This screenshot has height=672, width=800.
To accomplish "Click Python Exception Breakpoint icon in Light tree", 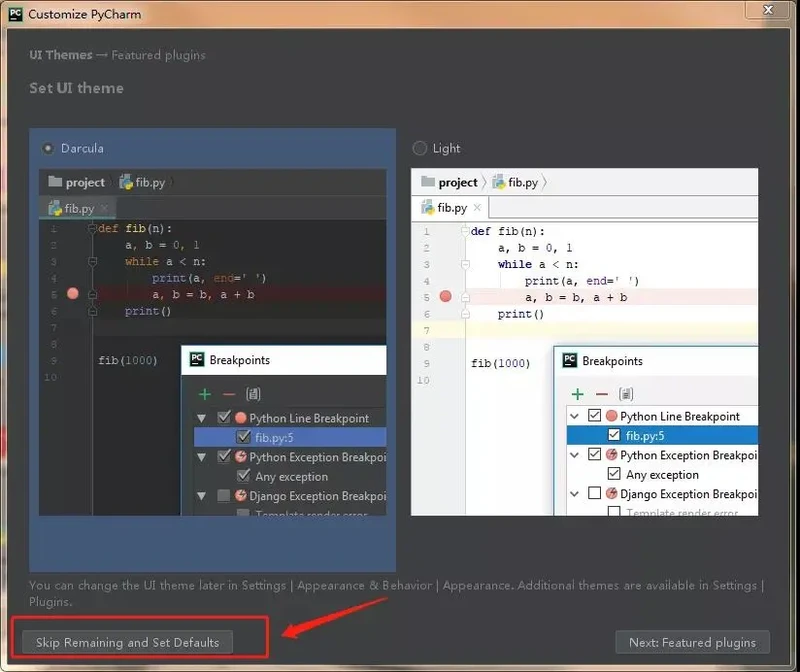I will coord(611,455).
